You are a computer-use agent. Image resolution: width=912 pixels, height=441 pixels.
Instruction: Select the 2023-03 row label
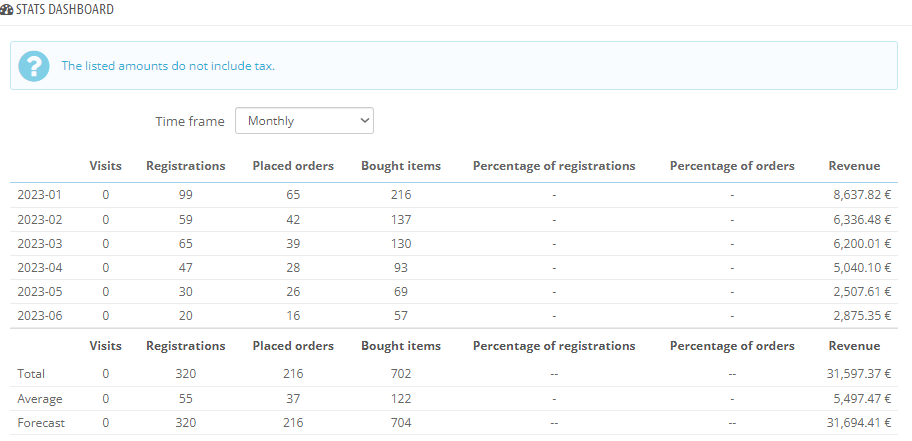click(x=37, y=243)
